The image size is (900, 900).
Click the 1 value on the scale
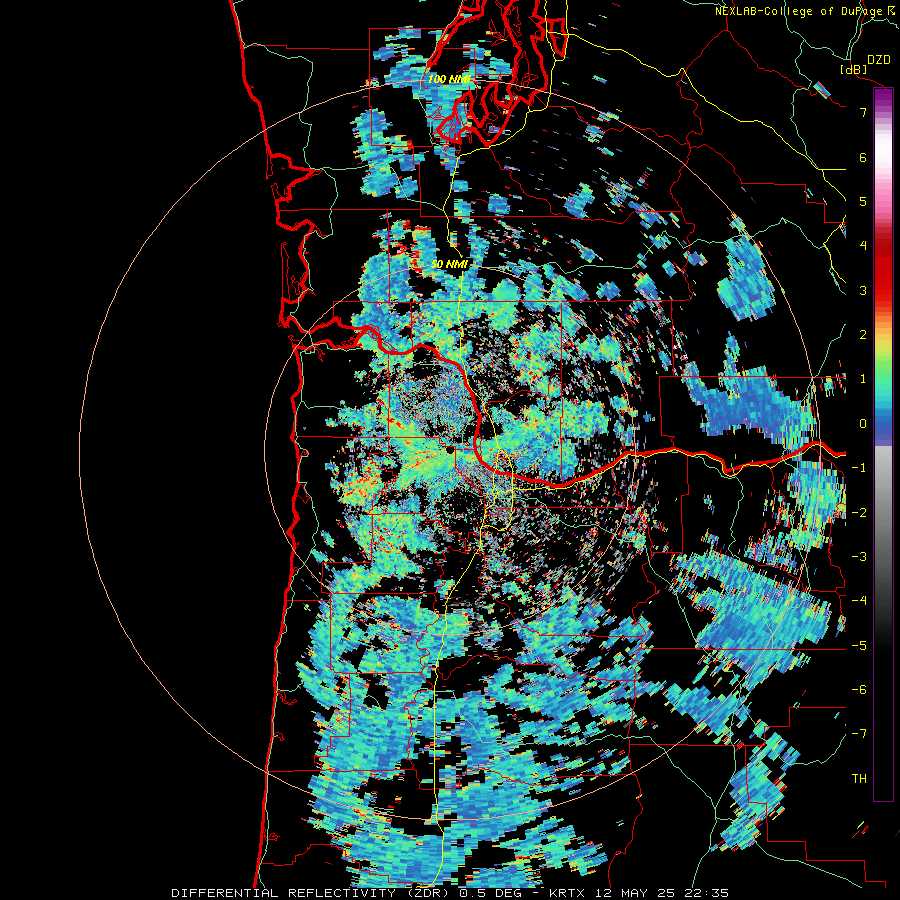tap(863, 379)
